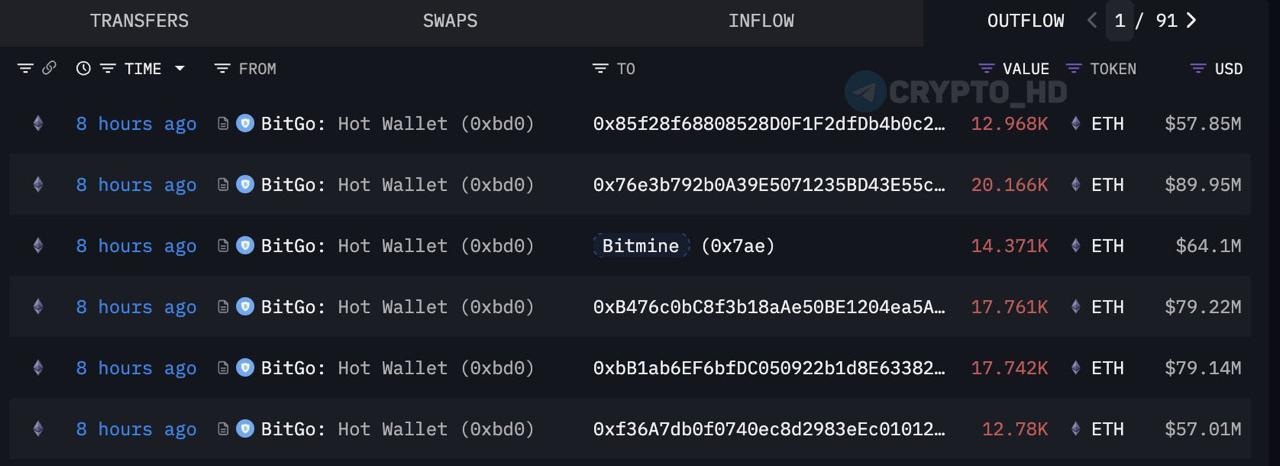The width and height of the screenshot is (1280, 466).
Task: Open address 0x85f28f68808528D0F1F2dfDb4b0c2
Action: [x=769, y=124]
